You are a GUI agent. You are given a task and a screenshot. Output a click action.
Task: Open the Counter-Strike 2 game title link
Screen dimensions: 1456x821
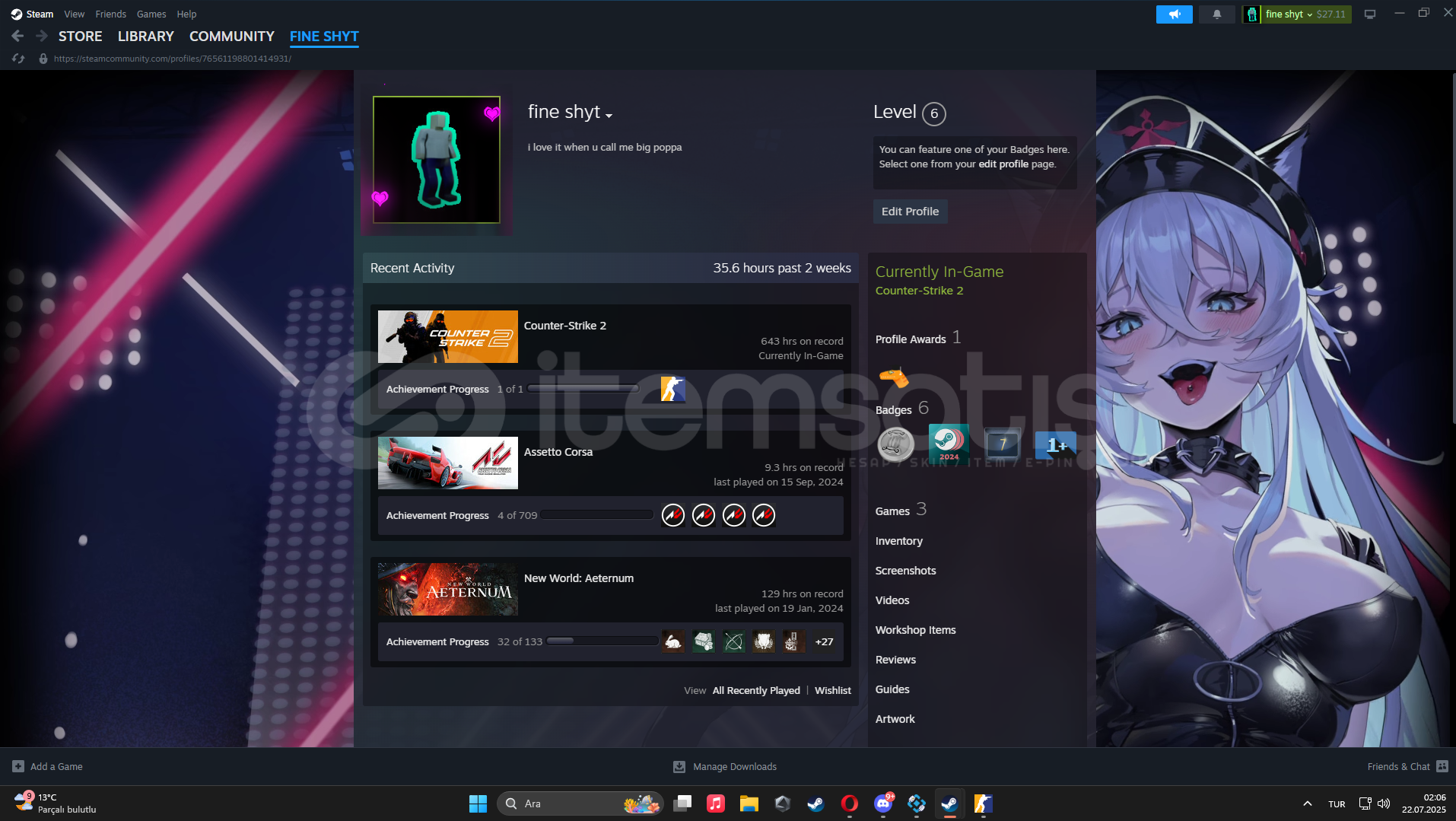(x=564, y=326)
